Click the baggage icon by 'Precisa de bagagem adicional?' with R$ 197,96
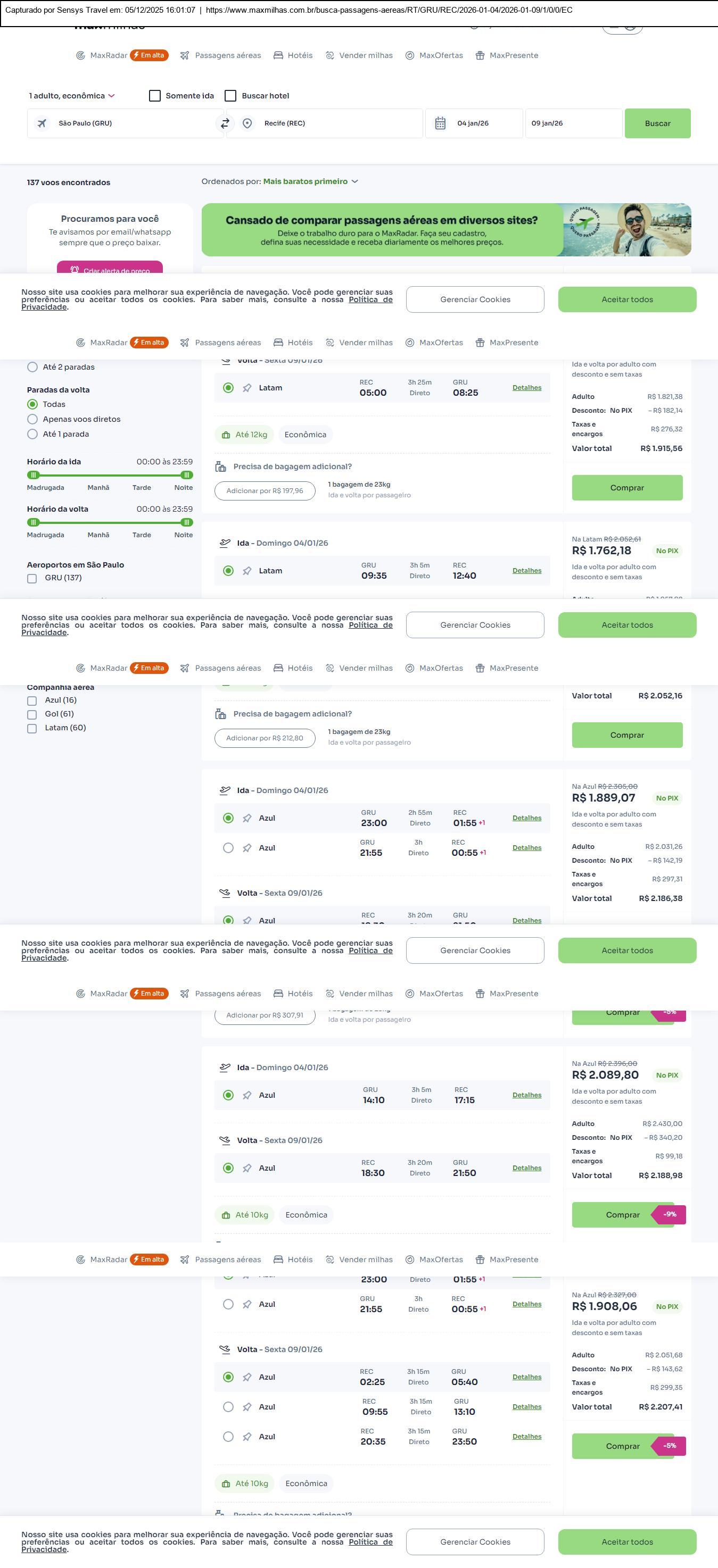Viewport: 718px width, 1568px height. (x=220, y=467)
